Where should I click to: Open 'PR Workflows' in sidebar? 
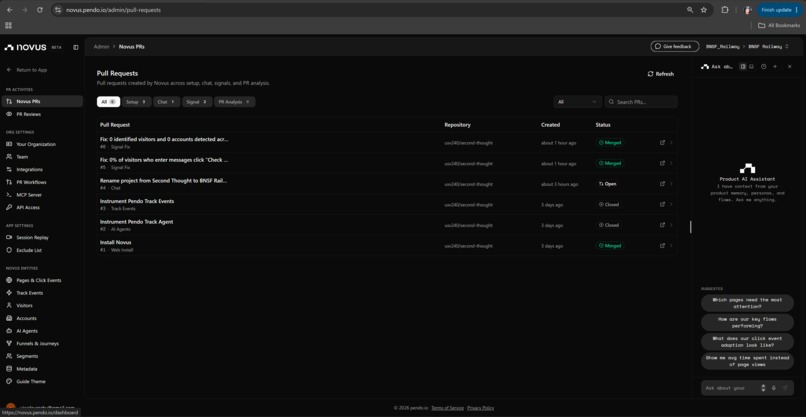[42, 182]
